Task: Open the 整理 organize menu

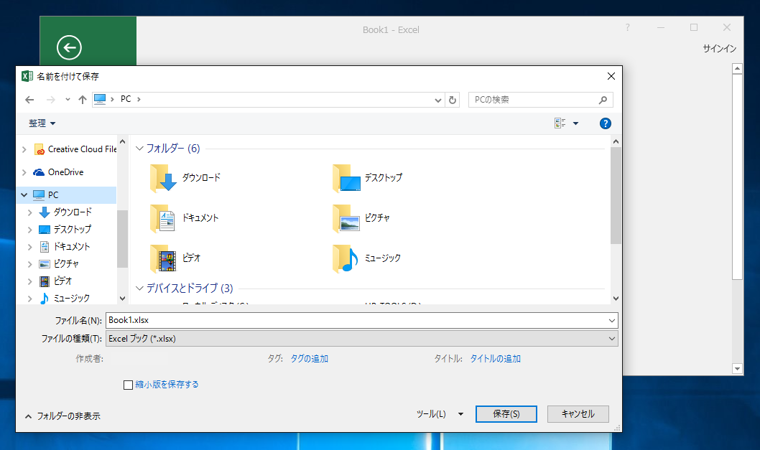Action: tap(42, 123)
